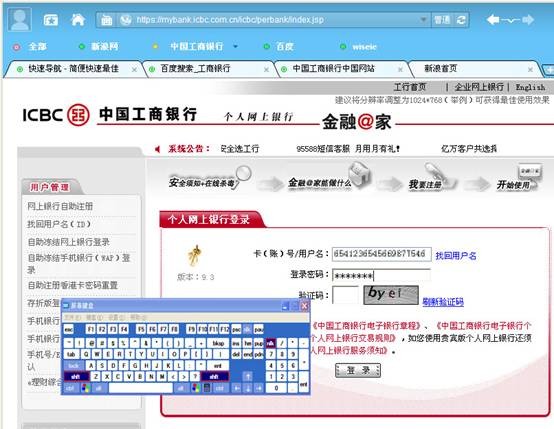
Task: Click the right arrow key on the keyboard
Action: click(x=259, y=388)
